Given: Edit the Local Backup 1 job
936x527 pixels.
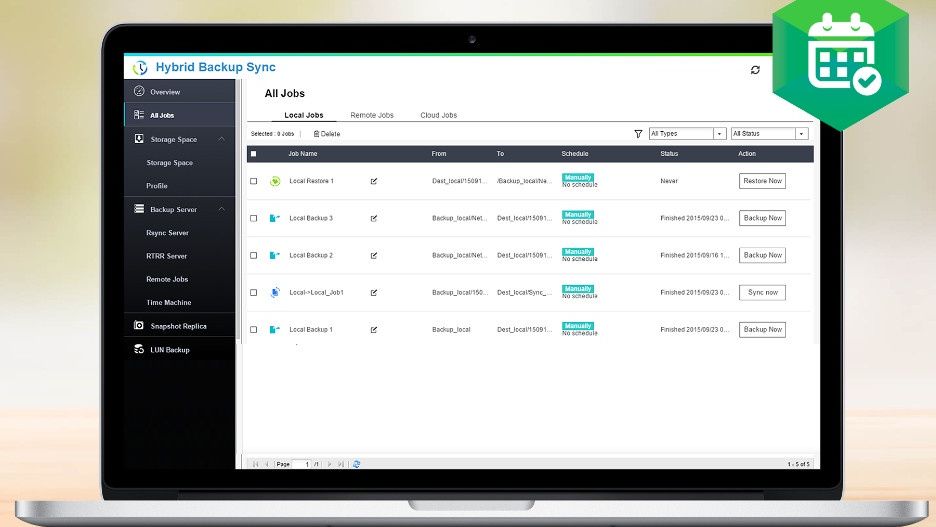Looking at the screenshot, I should point(374,330).
